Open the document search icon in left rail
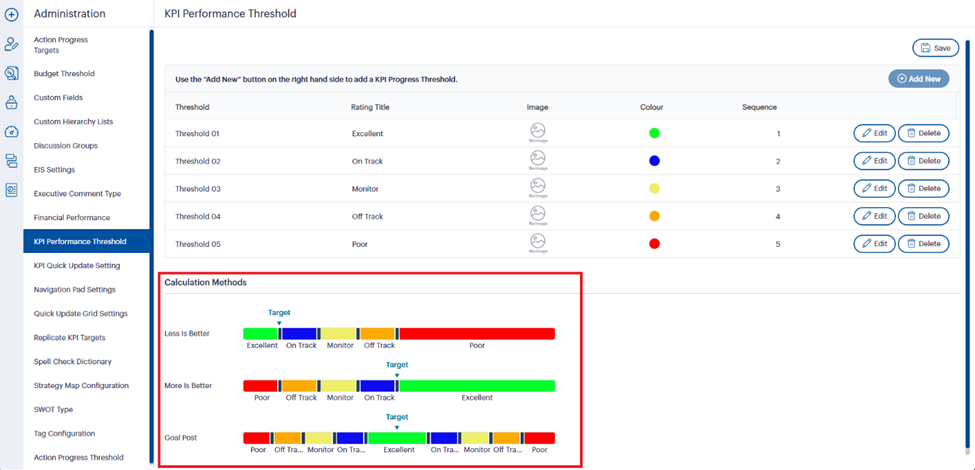Image resolution: width=975 pixels, height=470 pixels. tap(11, 73)
